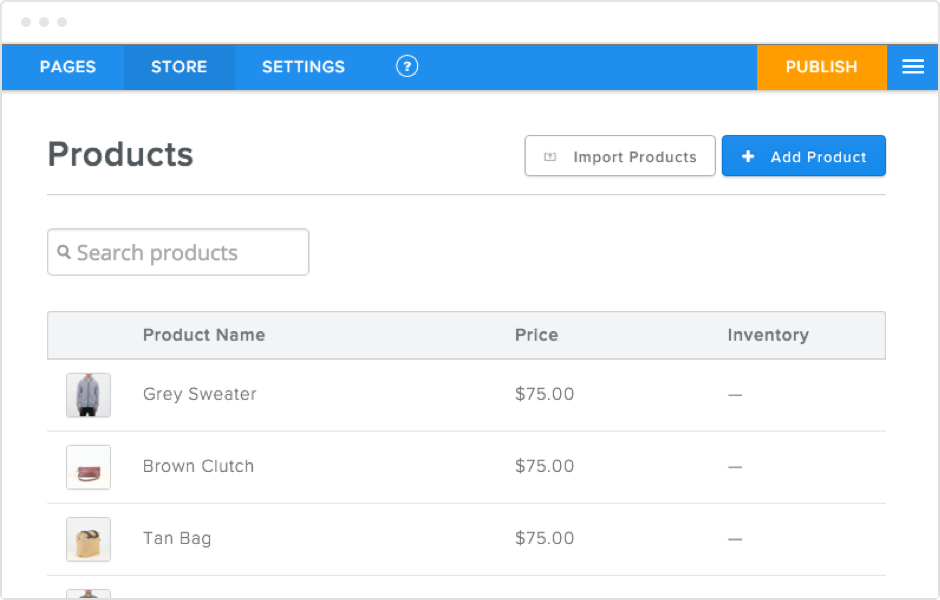Click the Import Products button
Viewport: 940px width, 600px height.
[620, 156]
